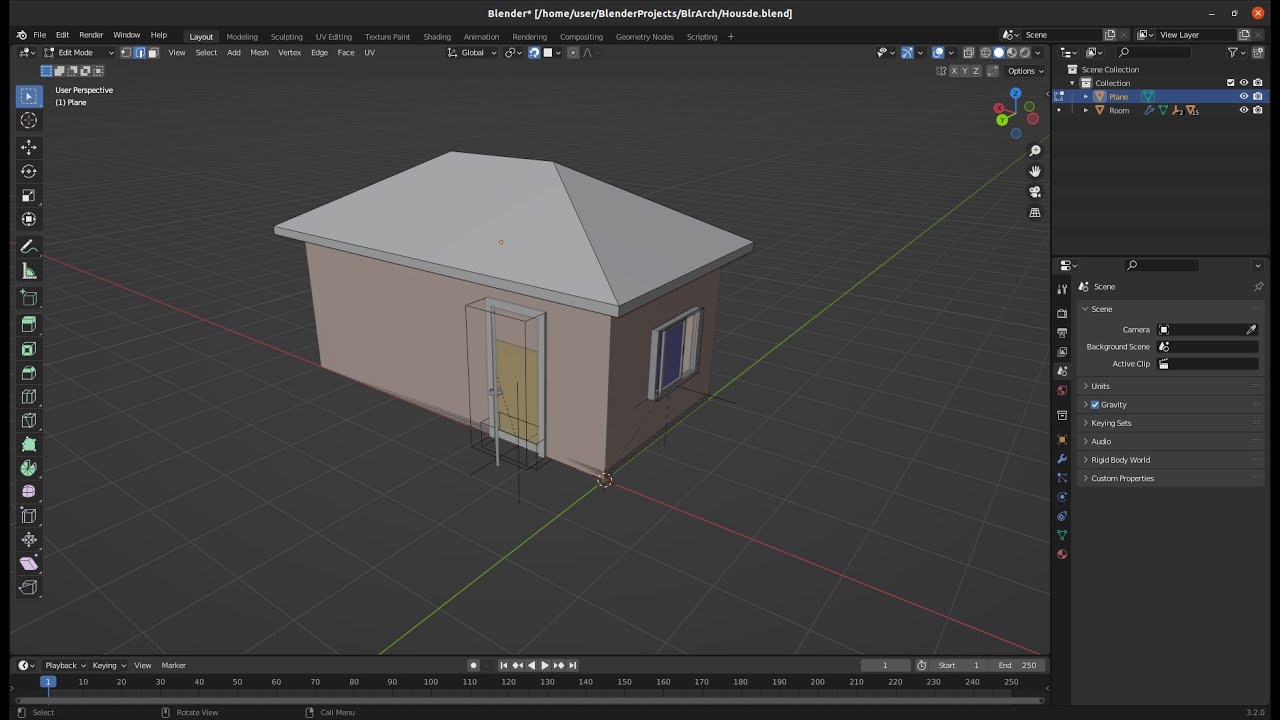Switch to orthographic view grid icon
1280x720 pixels.
click(1035, 213)
